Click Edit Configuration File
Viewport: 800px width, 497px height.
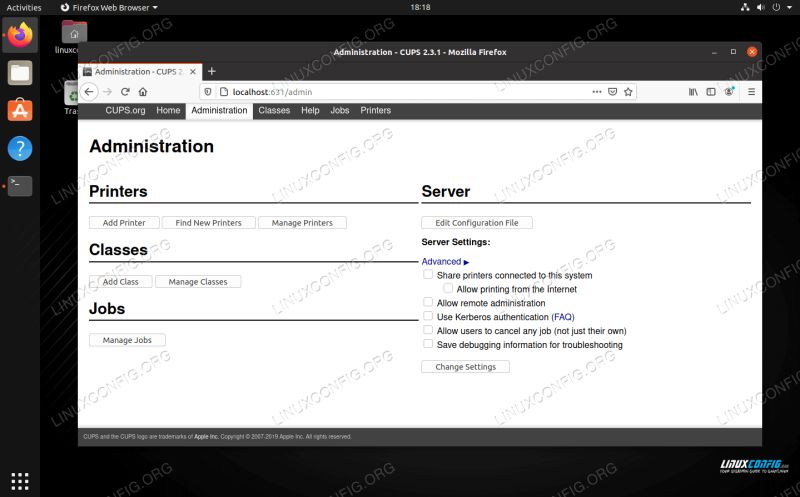pos(477,223)
